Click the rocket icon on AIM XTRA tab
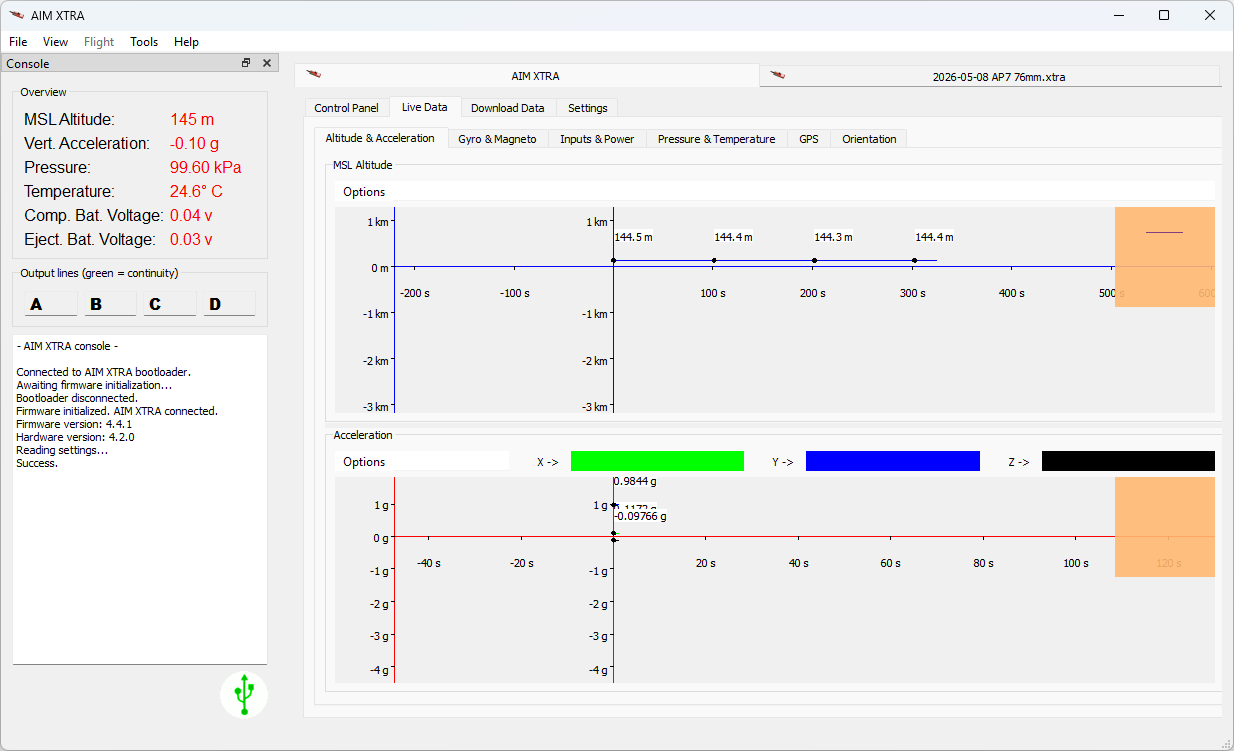Screen dimensions: 1234x751 coord(313,75)
